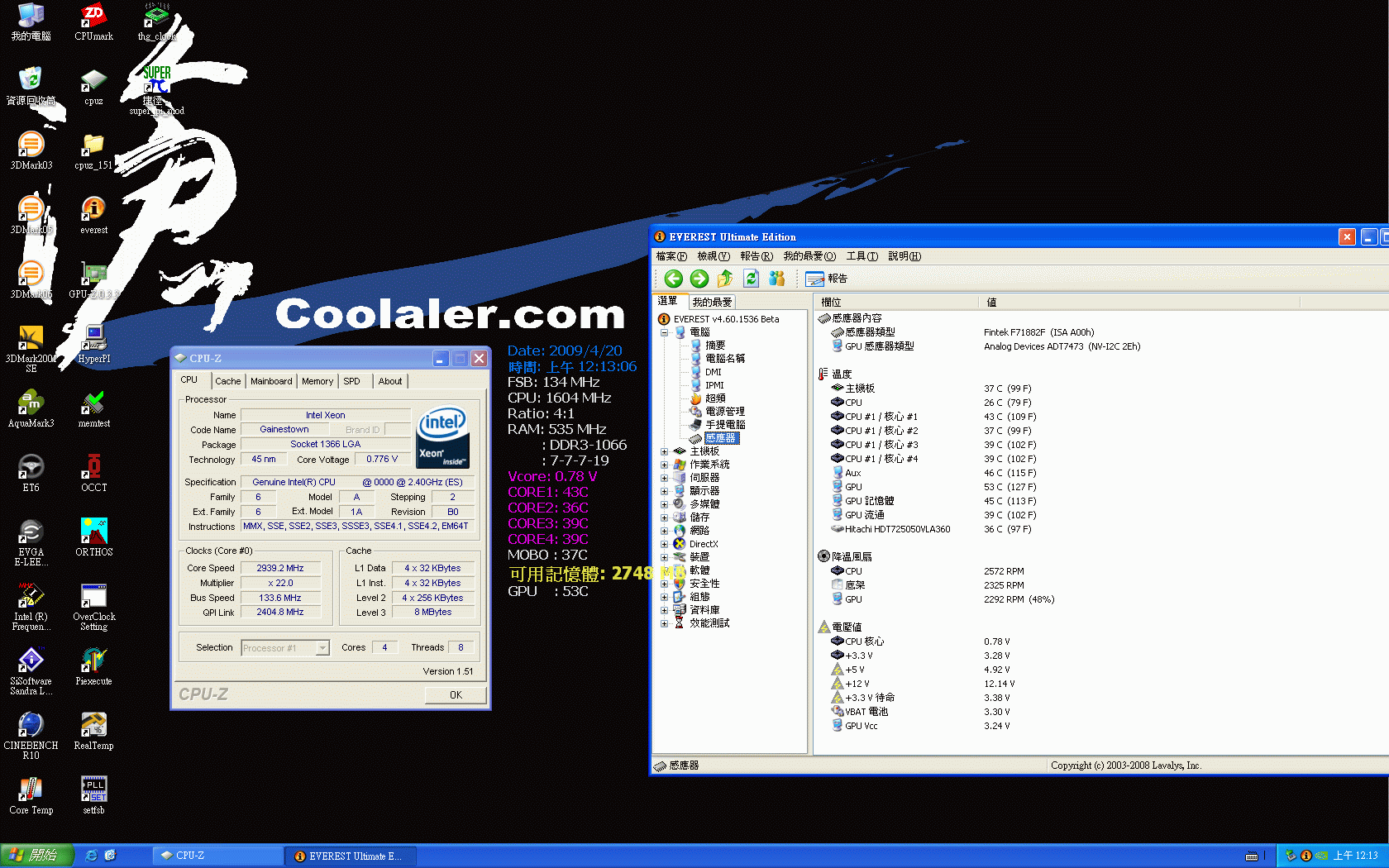Screen dimensions: 1389x868
Task: Expand the 伺服器 tree node
Action: [664, 478]
